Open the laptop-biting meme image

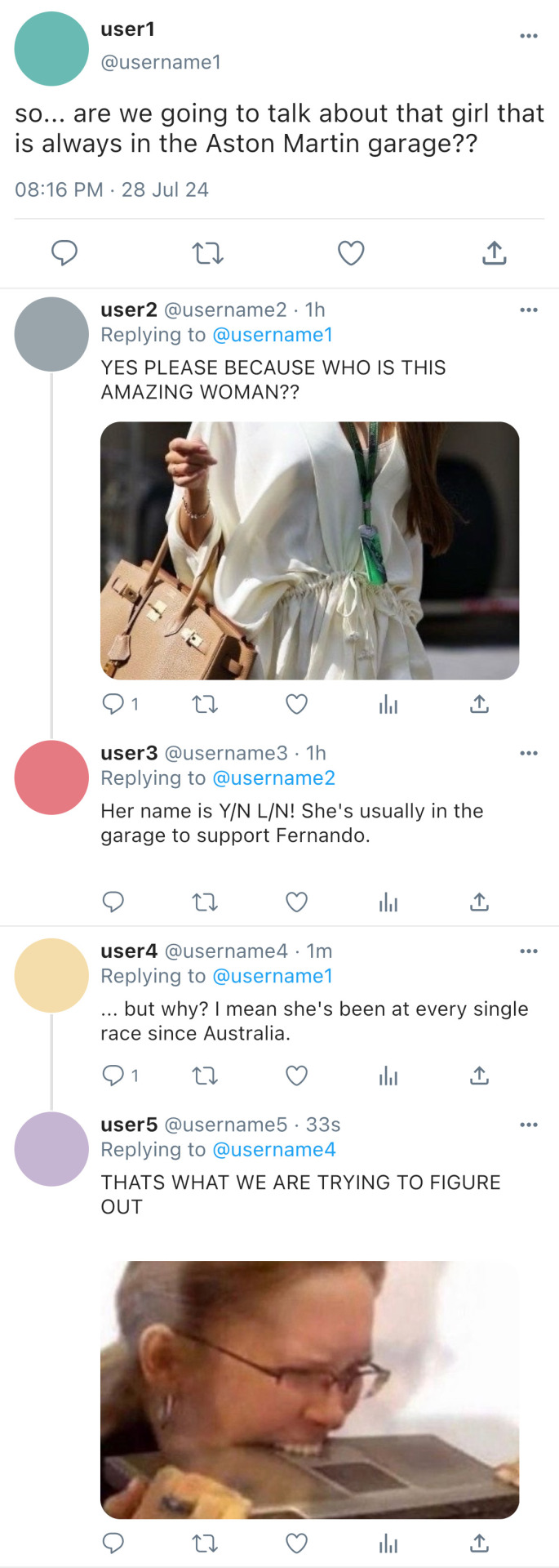pos(309,1389)
